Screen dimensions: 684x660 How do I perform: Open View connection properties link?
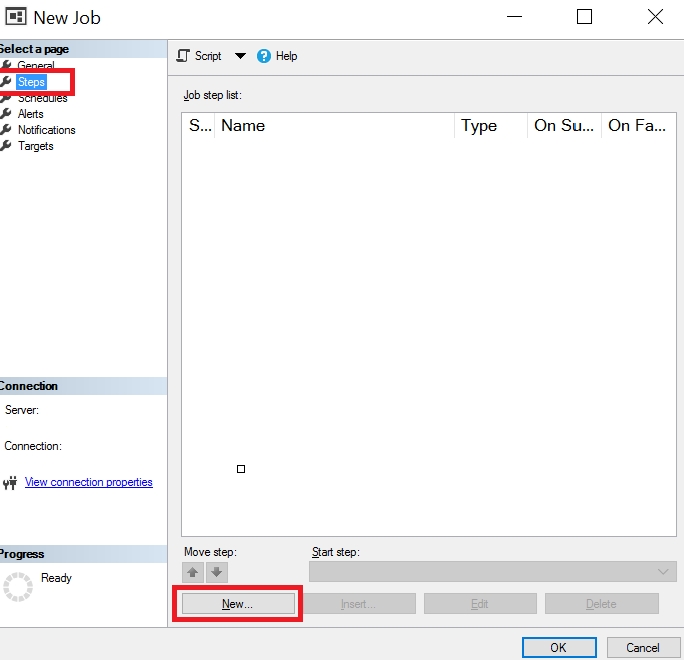coord(89,482)
